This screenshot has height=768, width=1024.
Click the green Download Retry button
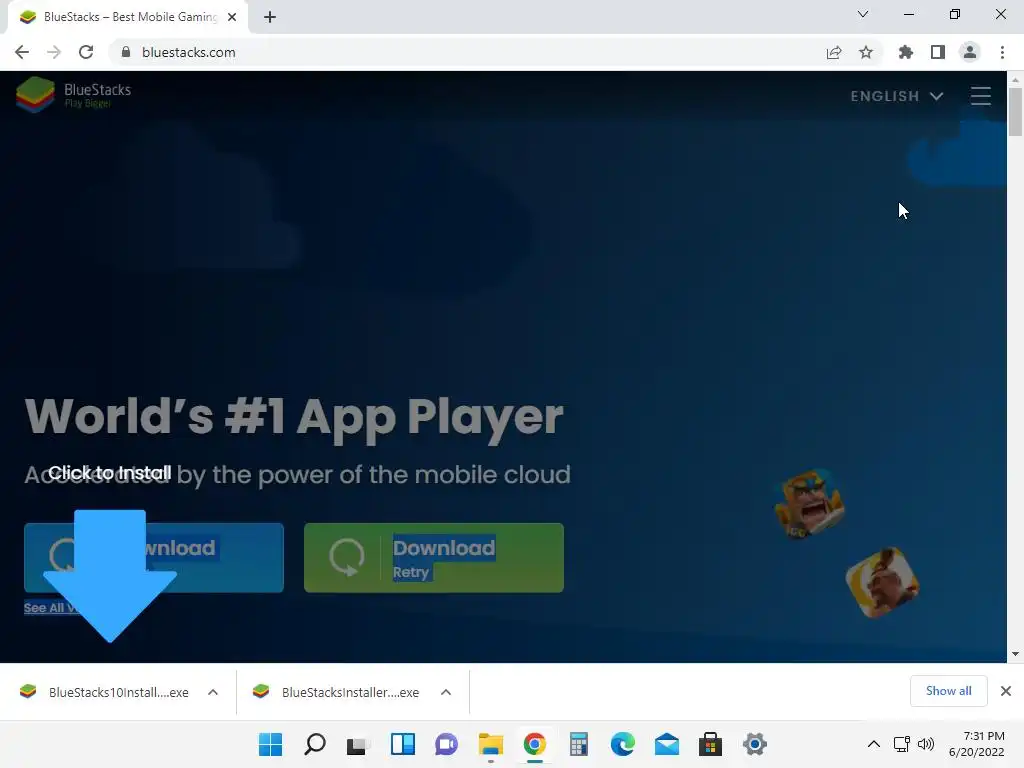(434, 558)
